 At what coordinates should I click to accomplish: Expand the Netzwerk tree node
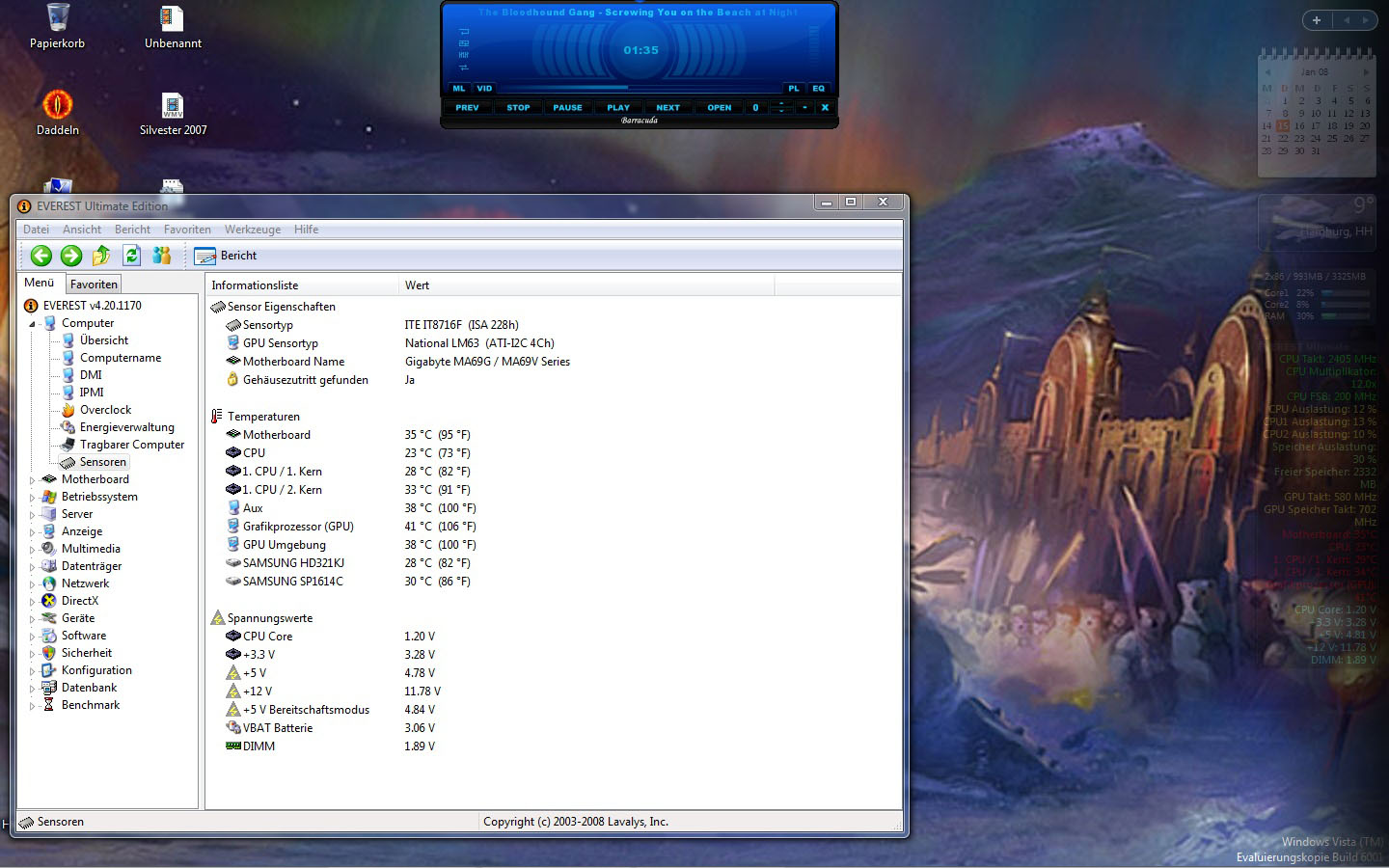32,584
